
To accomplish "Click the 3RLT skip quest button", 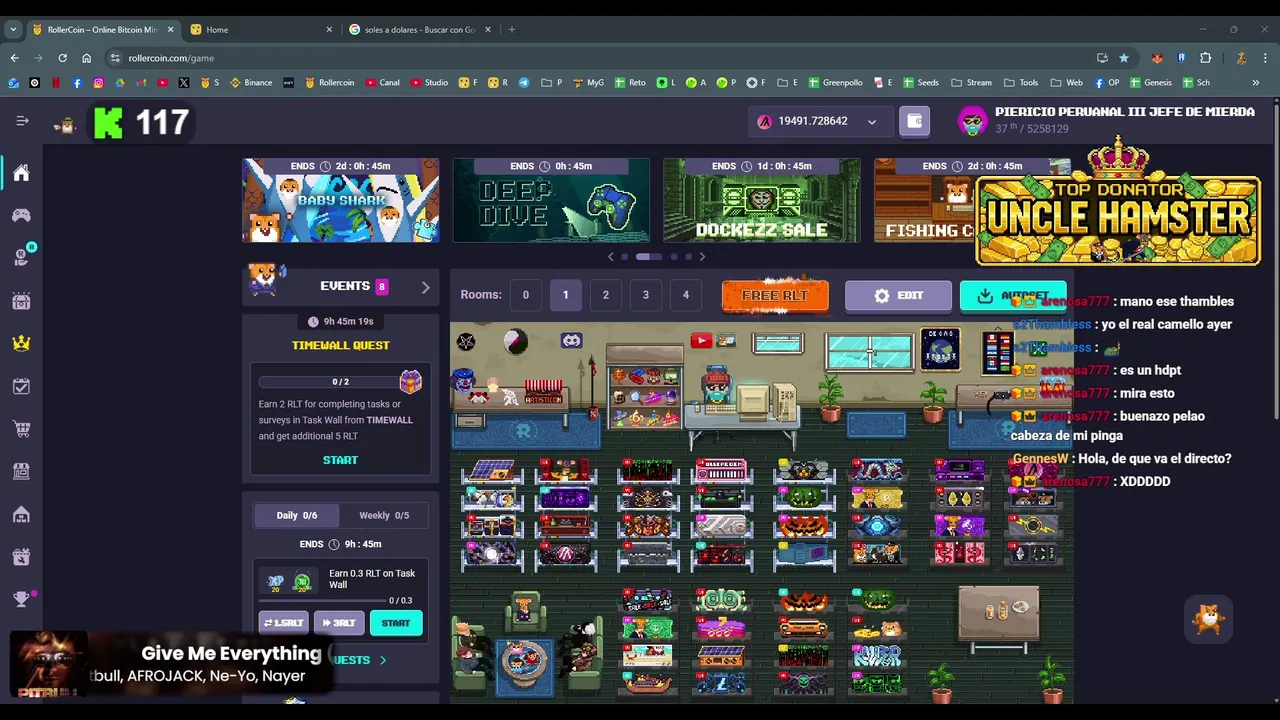I will tap(339, 623).
